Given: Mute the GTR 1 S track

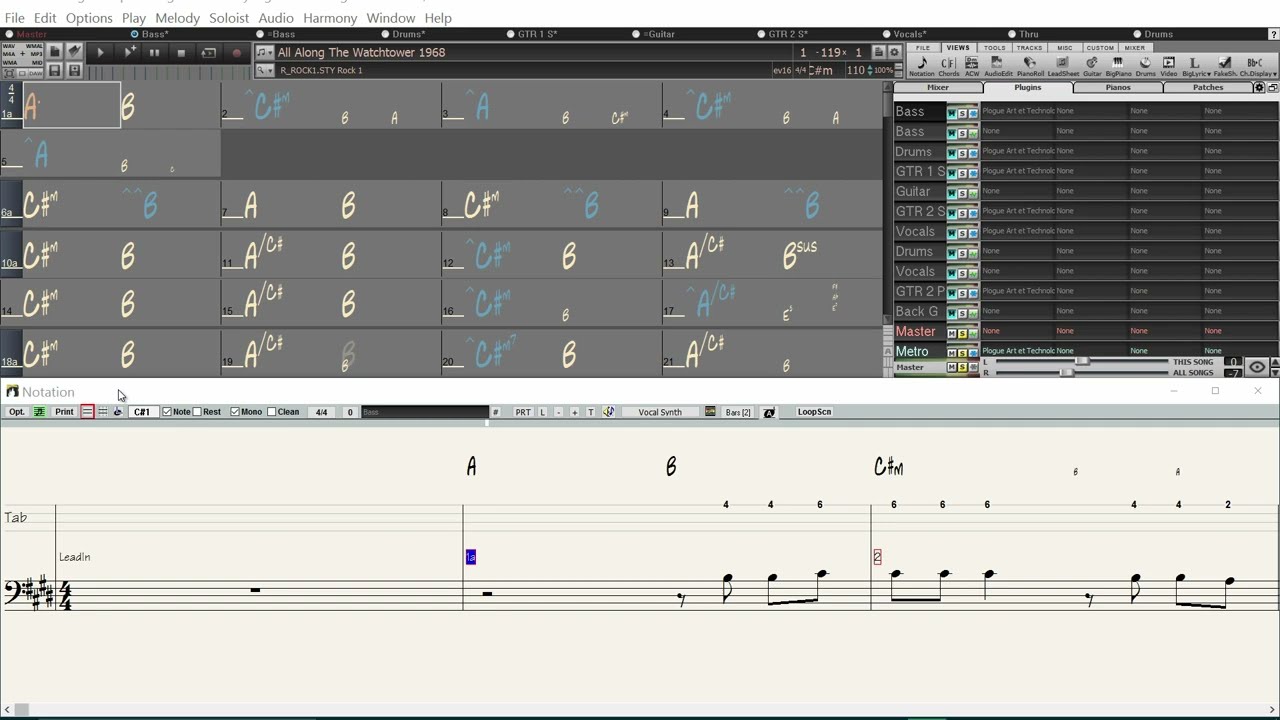Looking at the screenshot, I should [952, 172].
